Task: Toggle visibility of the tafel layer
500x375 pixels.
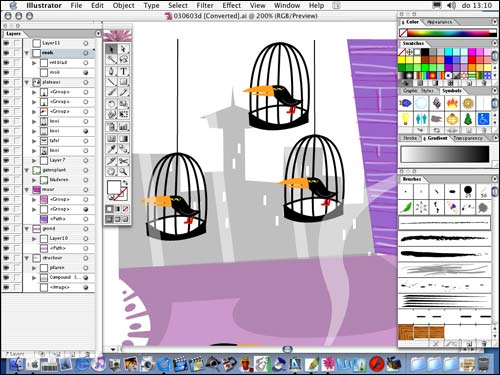Action: (x=7, y=141)
